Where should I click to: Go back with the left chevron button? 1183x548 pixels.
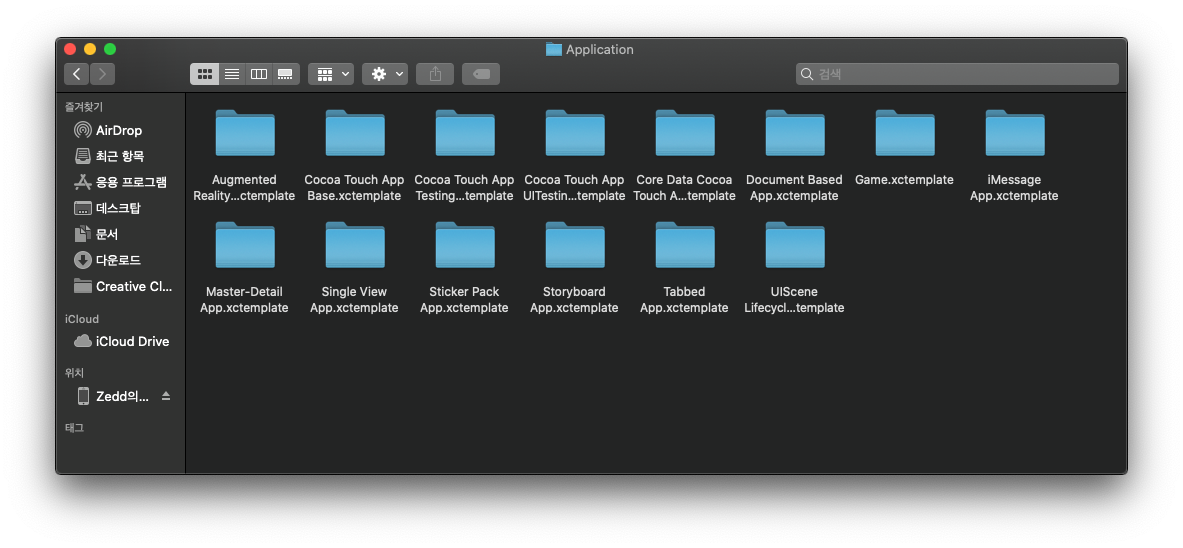click(x=77, y=74)
